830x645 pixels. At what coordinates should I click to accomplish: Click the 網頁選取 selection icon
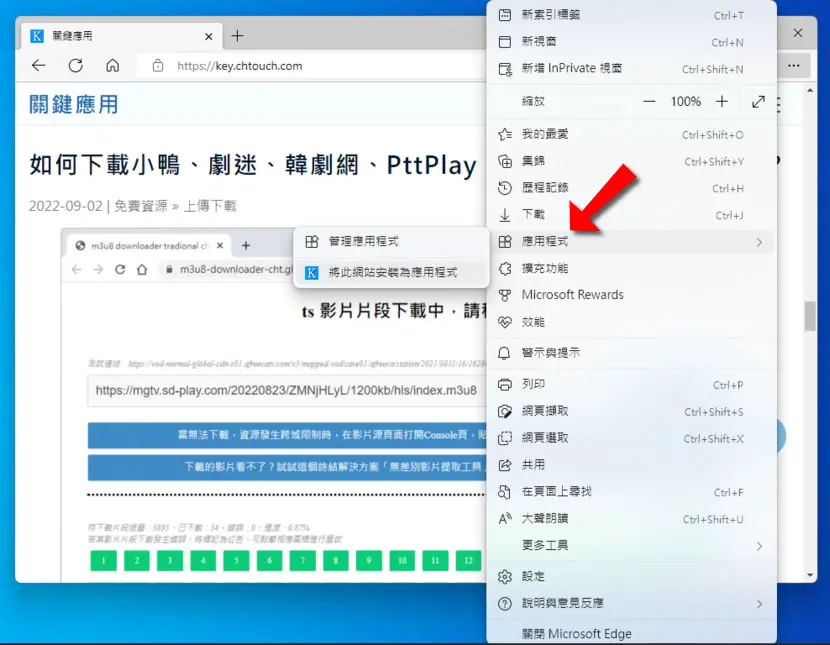505,438
